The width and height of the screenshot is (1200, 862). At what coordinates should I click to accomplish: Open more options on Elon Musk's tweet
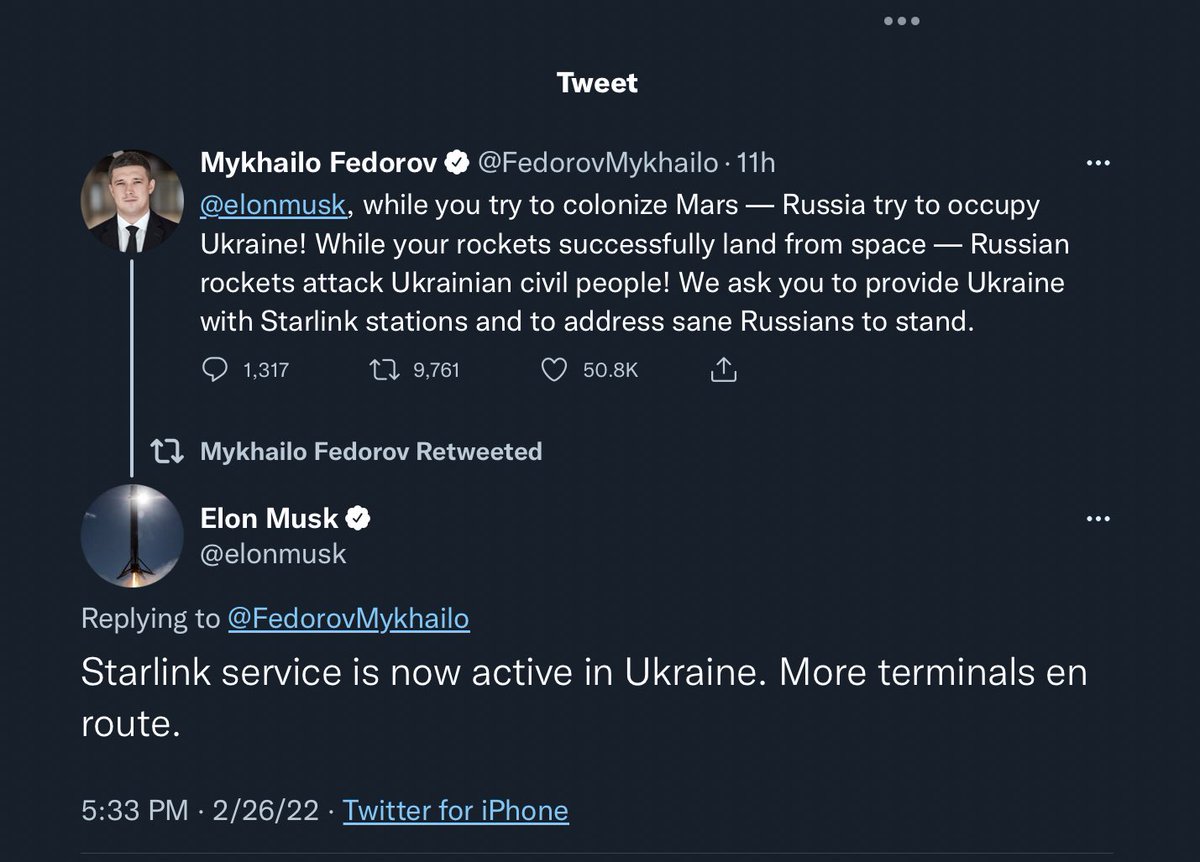coord(1098,518)
